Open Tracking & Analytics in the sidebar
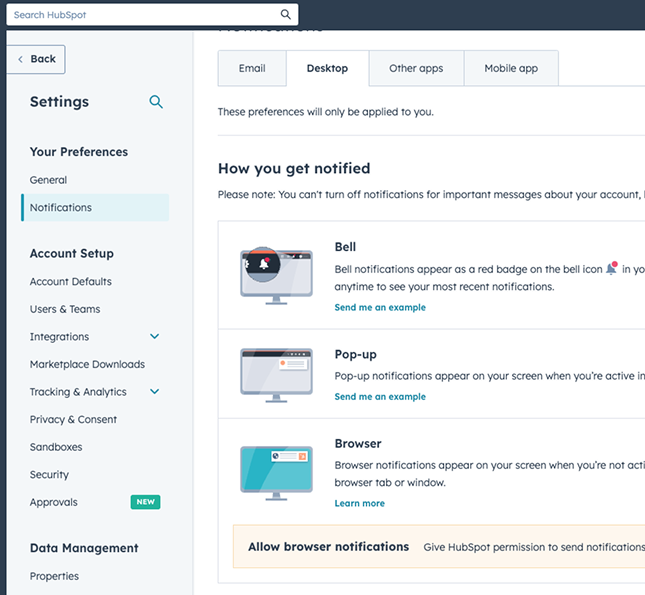This screenshot has width=645, height=595. coord(78,392)
